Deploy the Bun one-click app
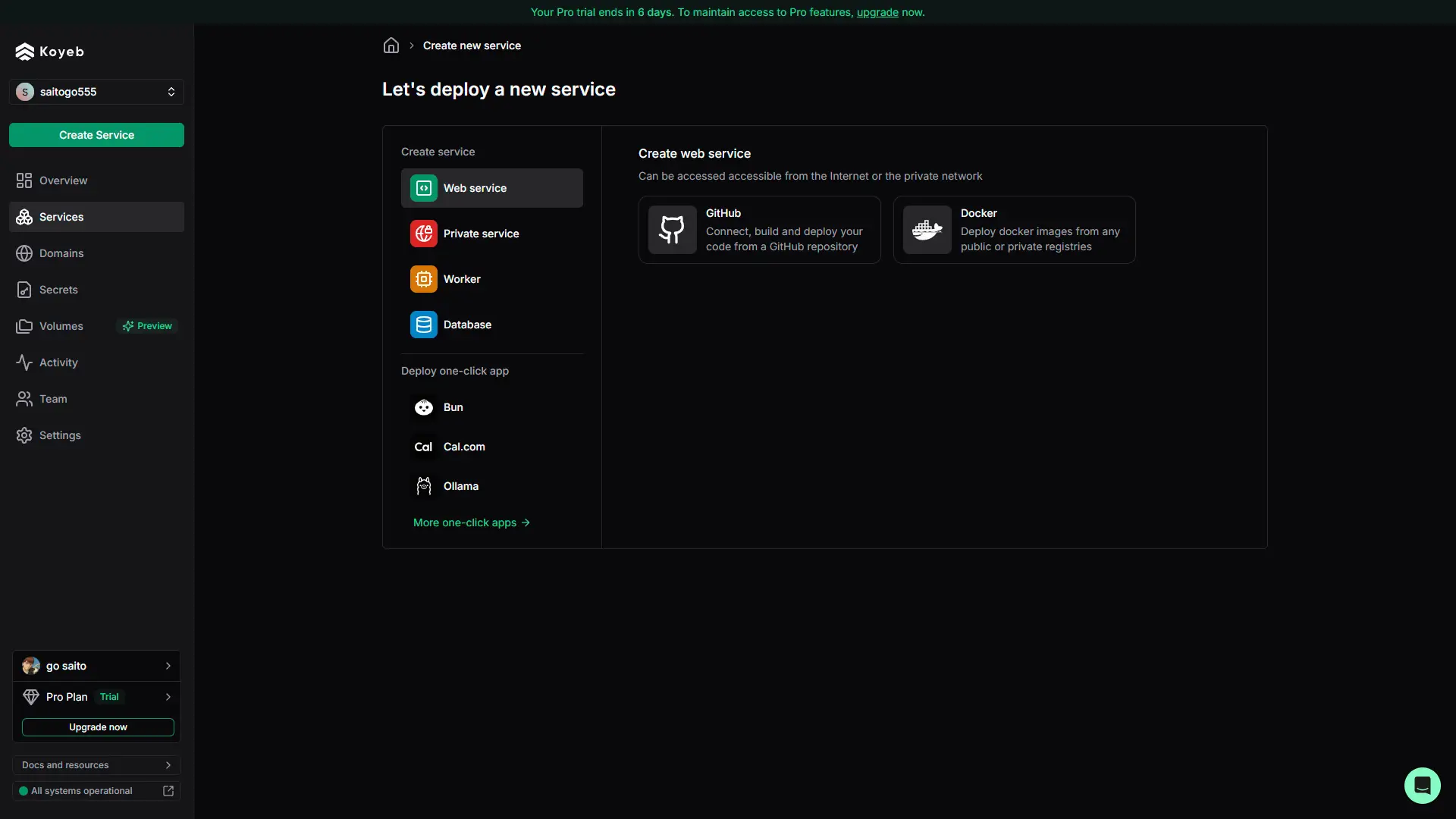This screenshot has width=1456, height=819. pyautogui.click(x=492, y=407)
